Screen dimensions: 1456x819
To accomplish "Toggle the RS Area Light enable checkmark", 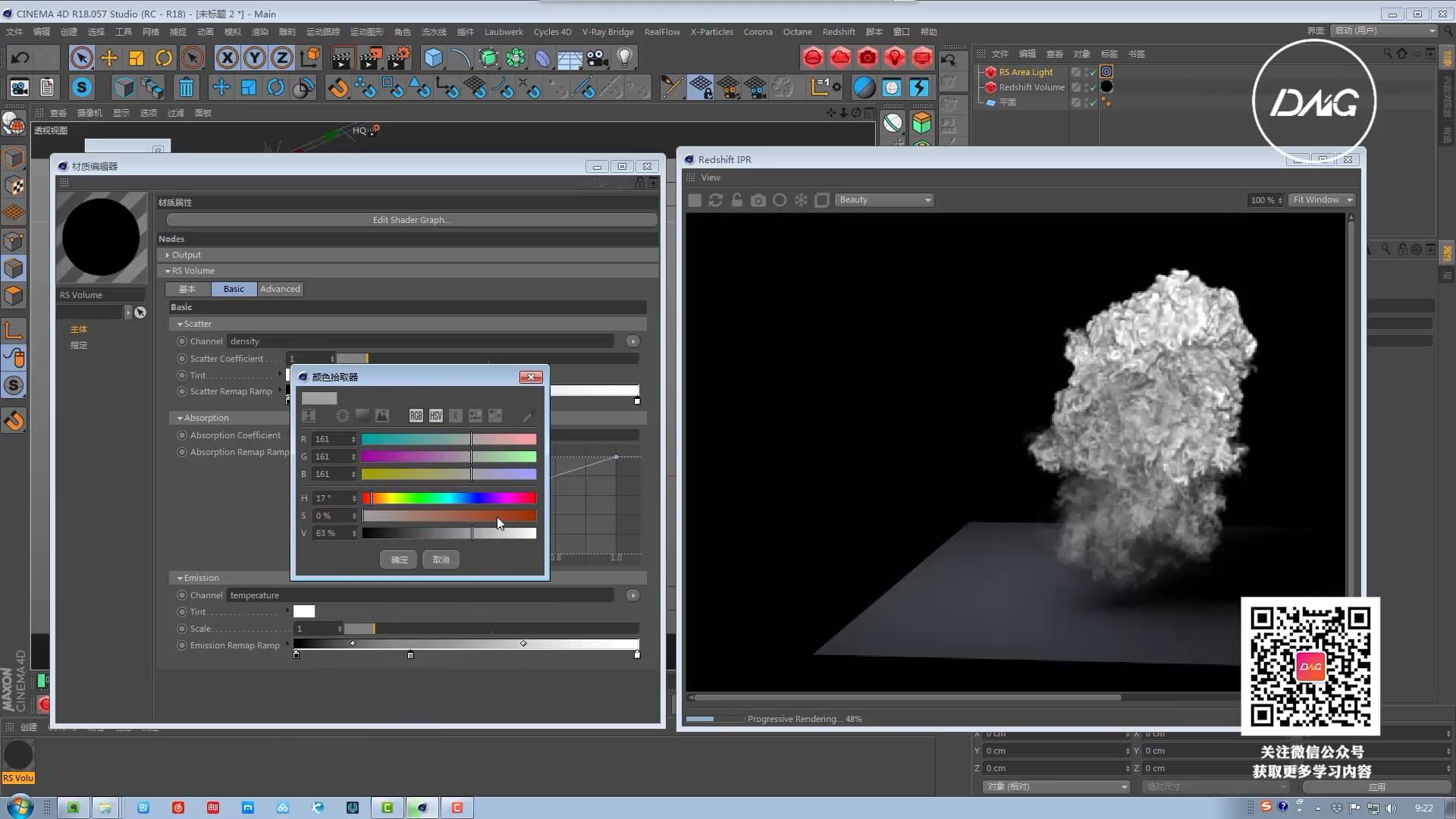I will click(x=1093, y=72).
